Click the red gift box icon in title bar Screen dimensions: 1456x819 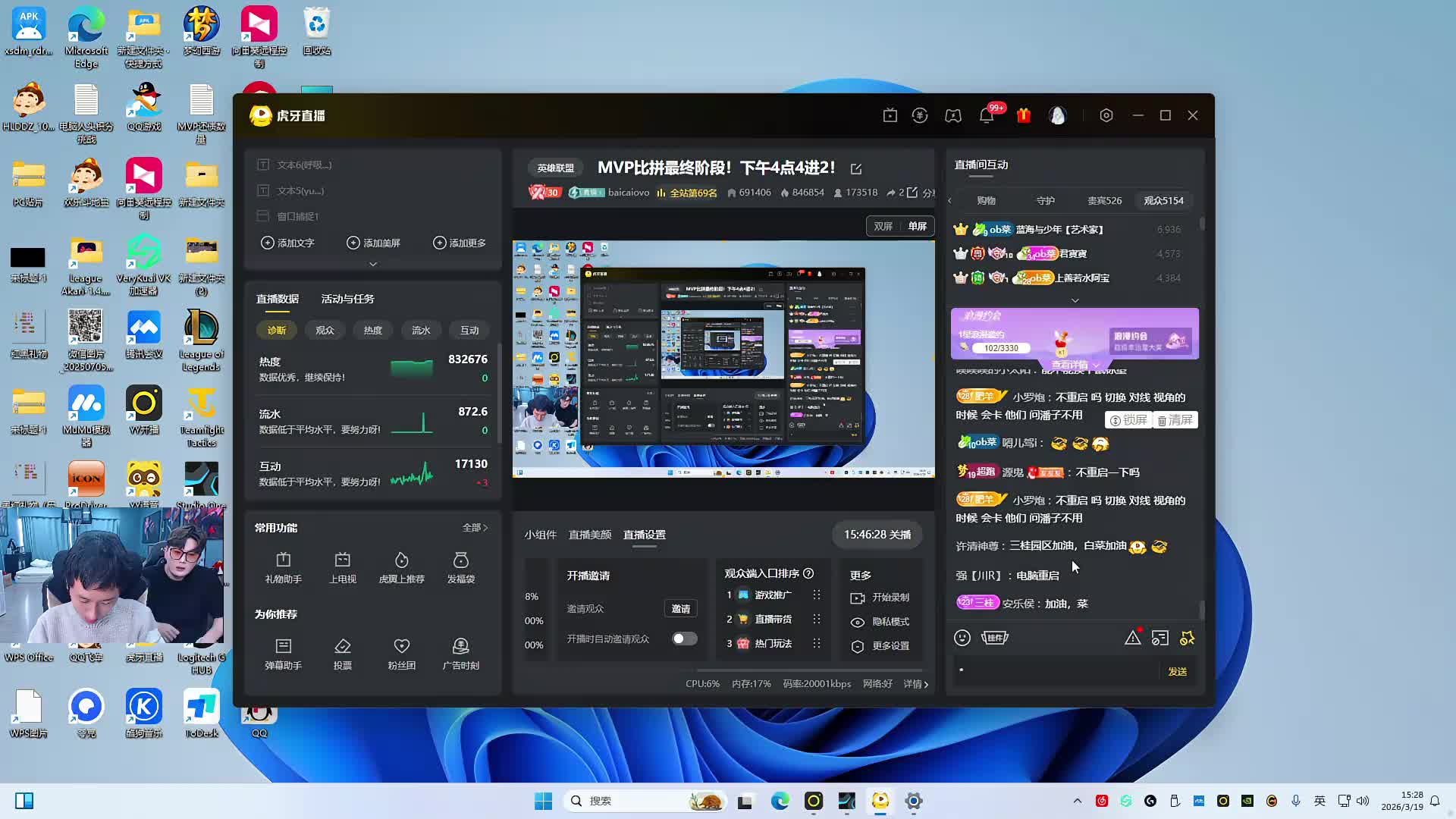[x=1023, y=115]
